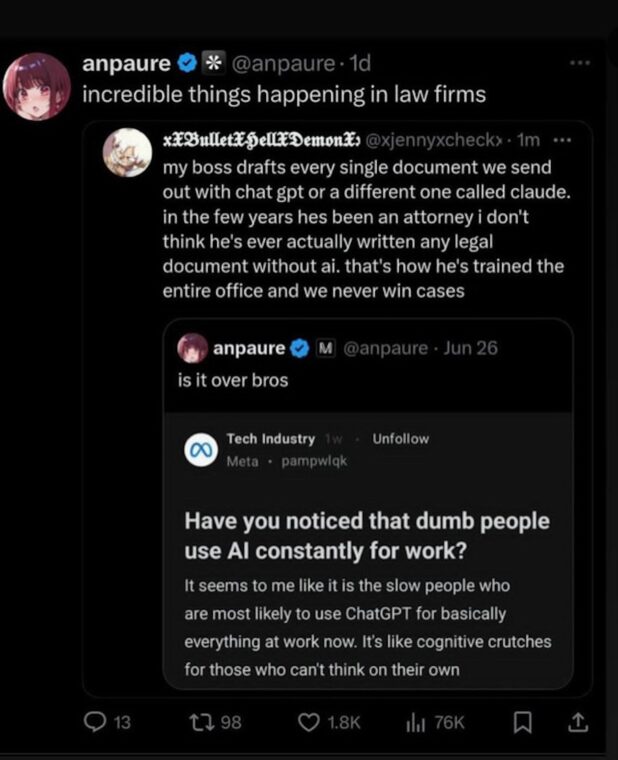This screenshot has height=760, width=618.
Task: Open the view analytics bar icon
Action: click(x=416, y=721)
